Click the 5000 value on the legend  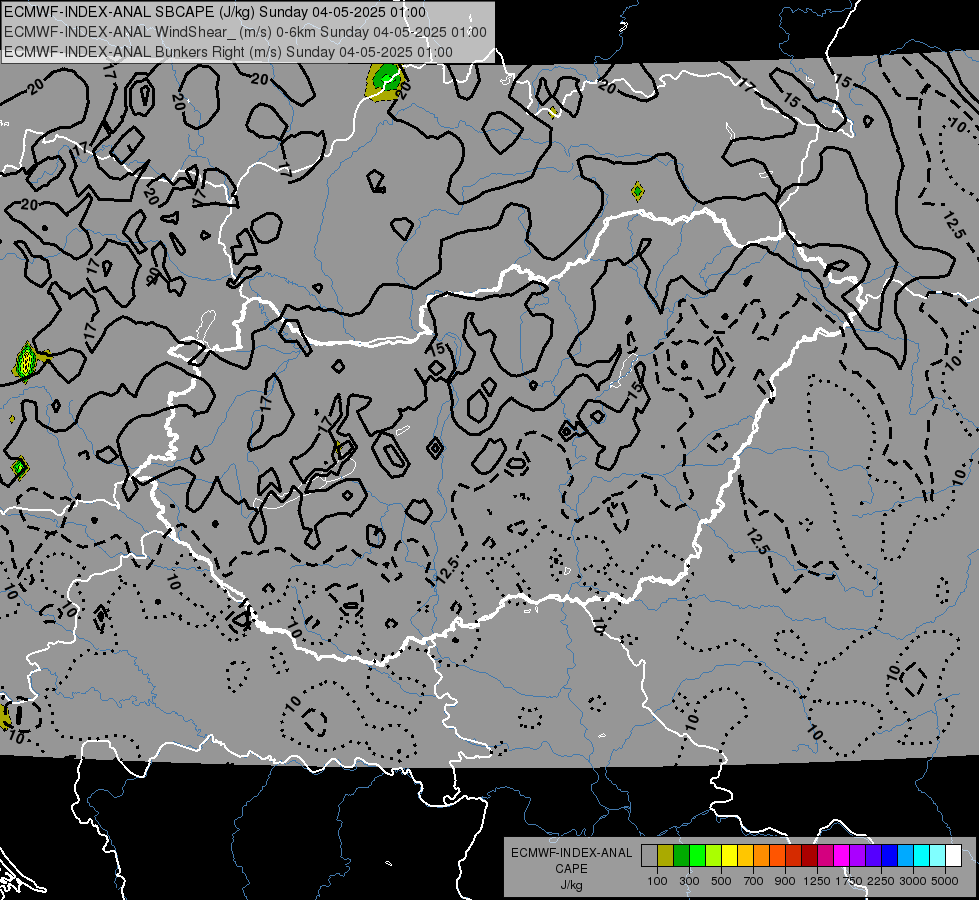coord(945,881)
